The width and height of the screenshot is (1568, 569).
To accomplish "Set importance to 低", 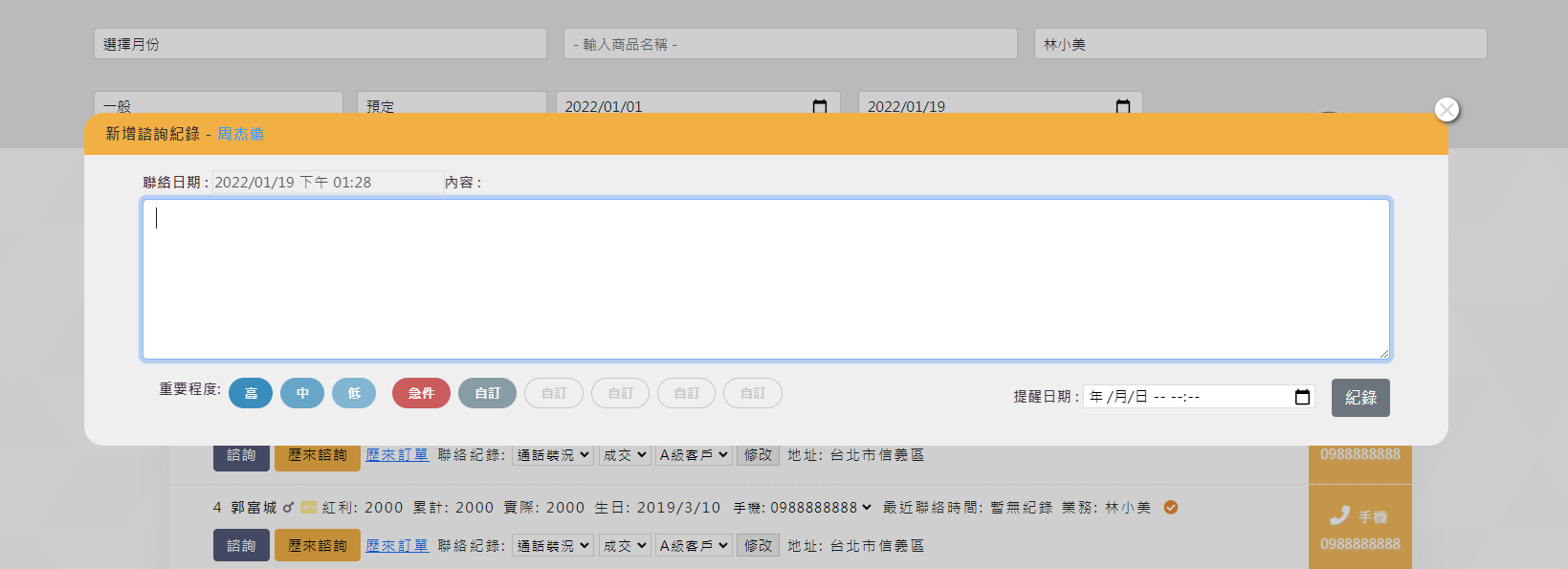I will pos(354,393).
